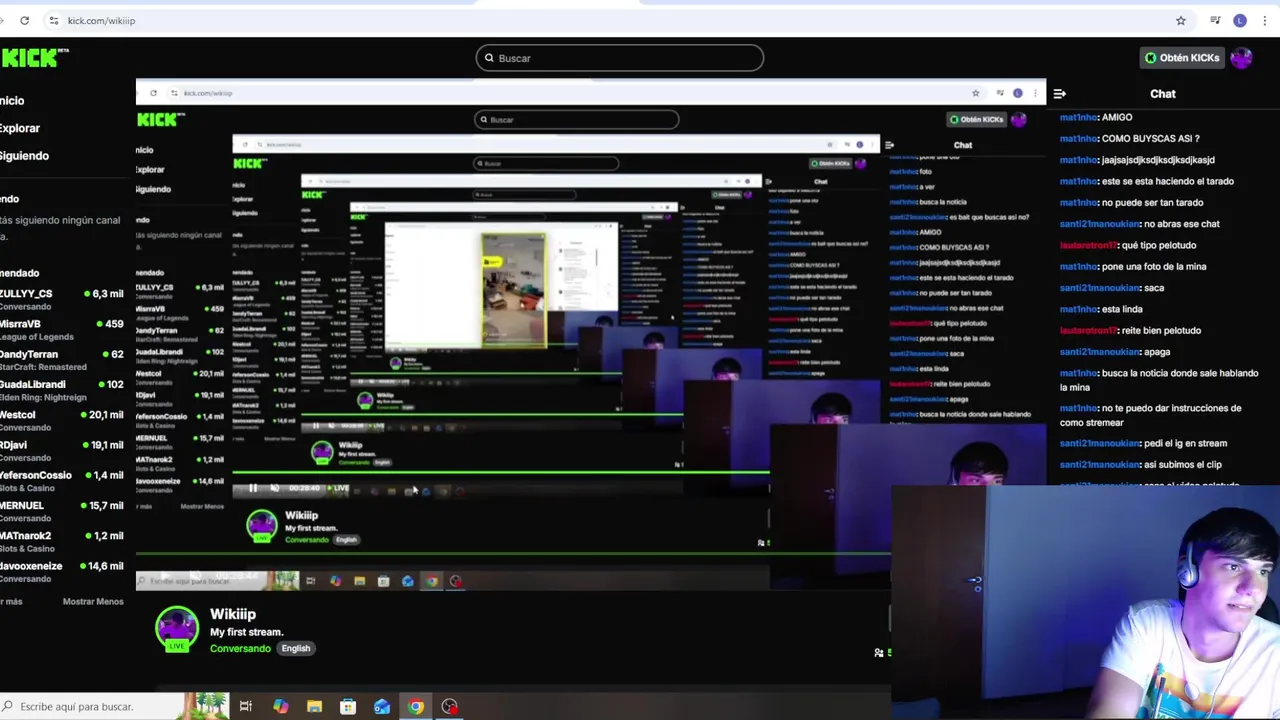
Task: Click mat1nho on the "AMIGO" message
Action: click(1079, 117)
